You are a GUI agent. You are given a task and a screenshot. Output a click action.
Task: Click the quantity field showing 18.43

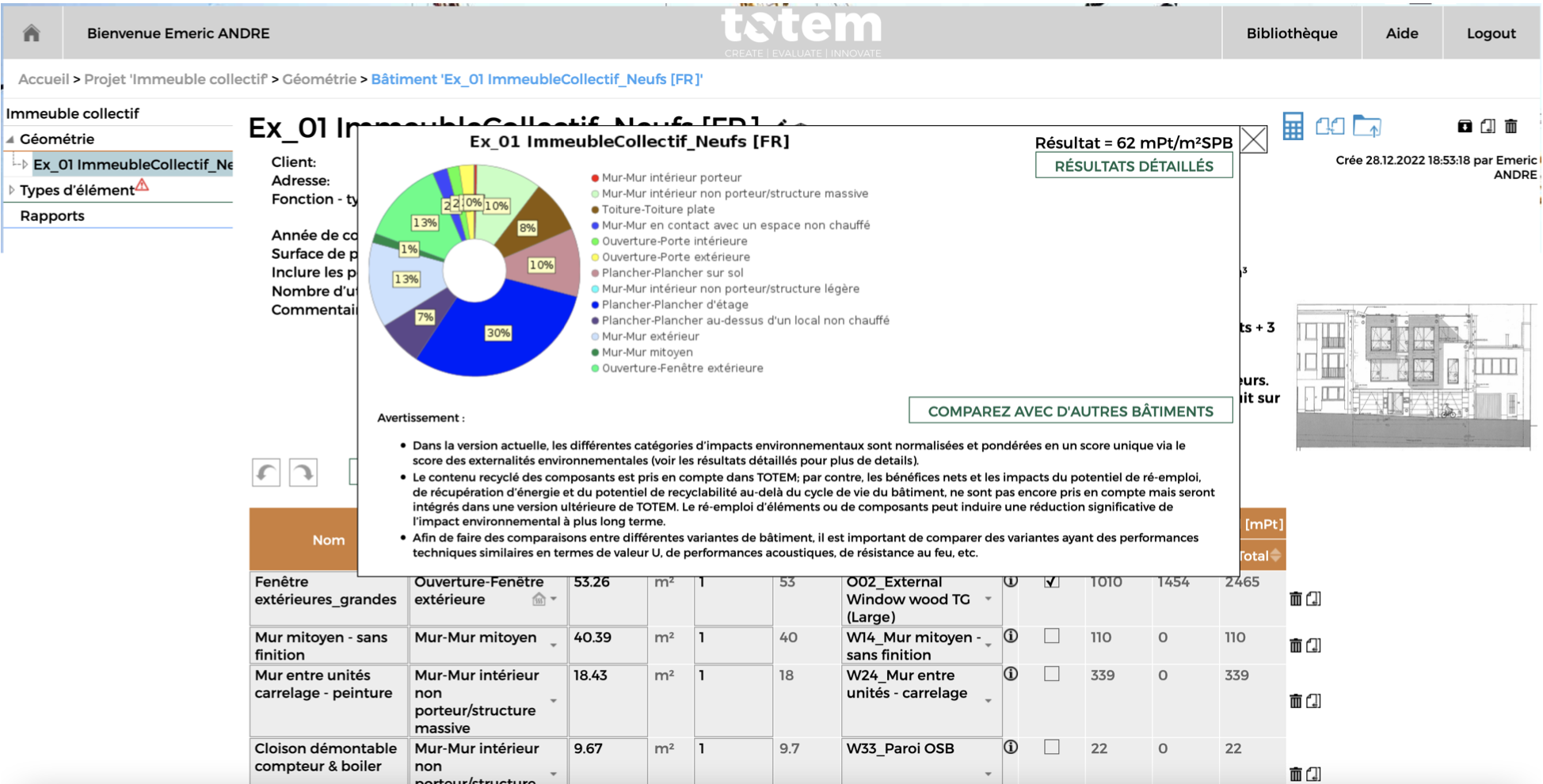coord(608,701)
